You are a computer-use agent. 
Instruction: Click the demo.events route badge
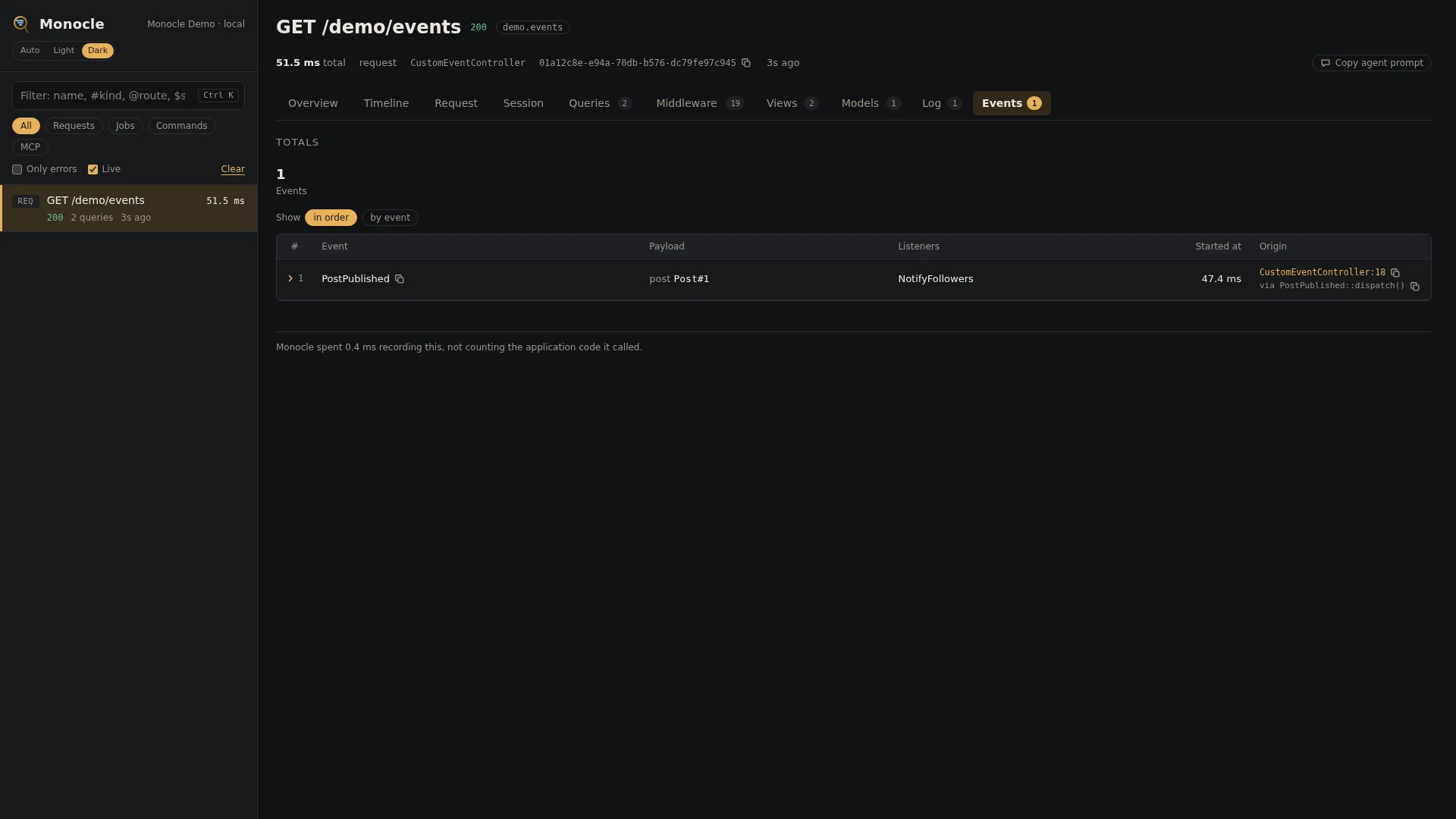[532, 27]
